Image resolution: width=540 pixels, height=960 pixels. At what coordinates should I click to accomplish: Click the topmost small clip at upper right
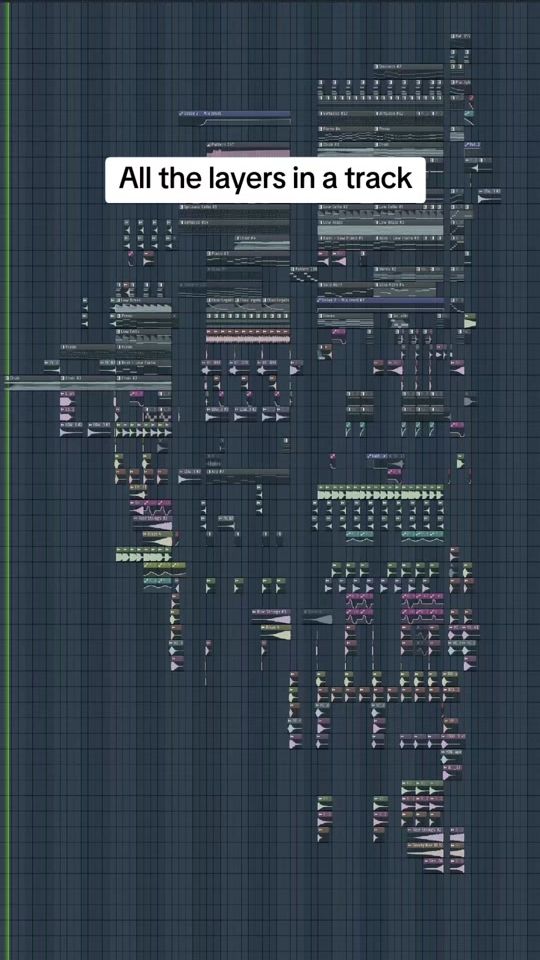(460, 37)
